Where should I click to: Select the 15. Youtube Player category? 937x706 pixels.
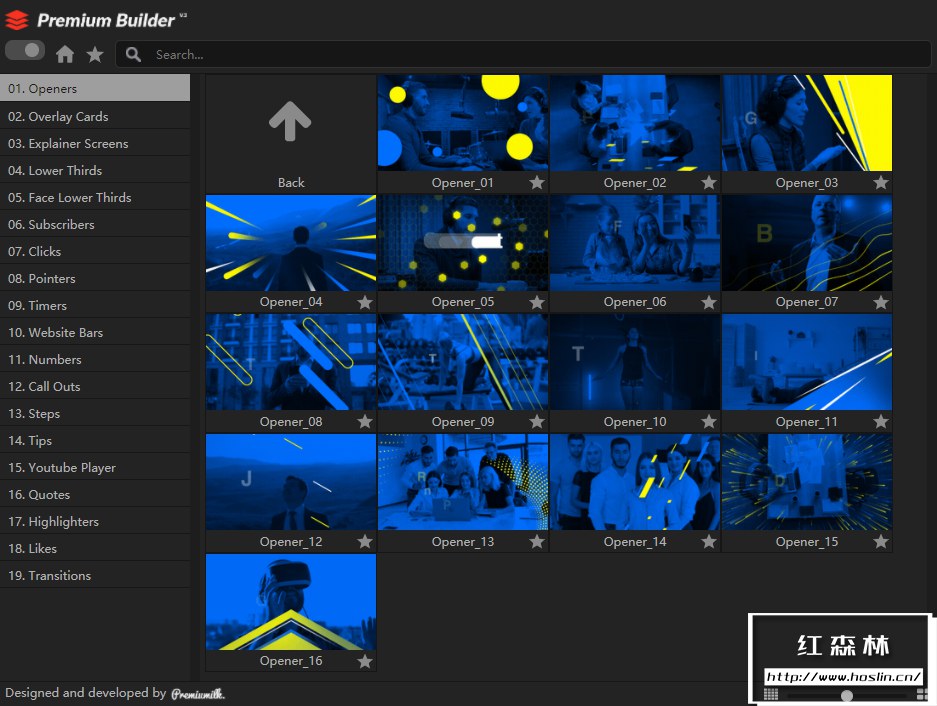tap(62, 467)
